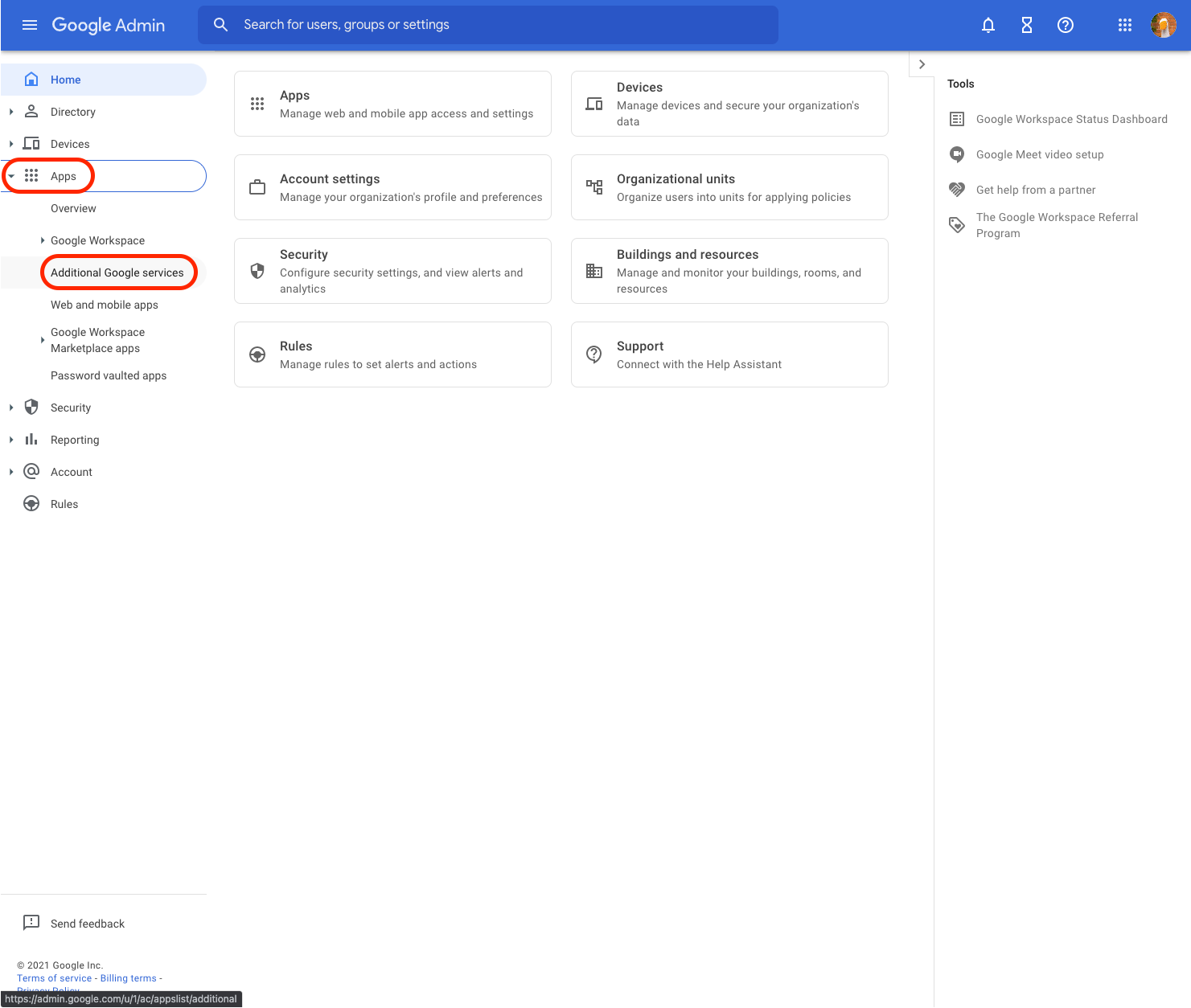The width and height of the screenshot is (1191, 1008).
Task: Select the Rules sidebar item label
Action: point(64,504)
